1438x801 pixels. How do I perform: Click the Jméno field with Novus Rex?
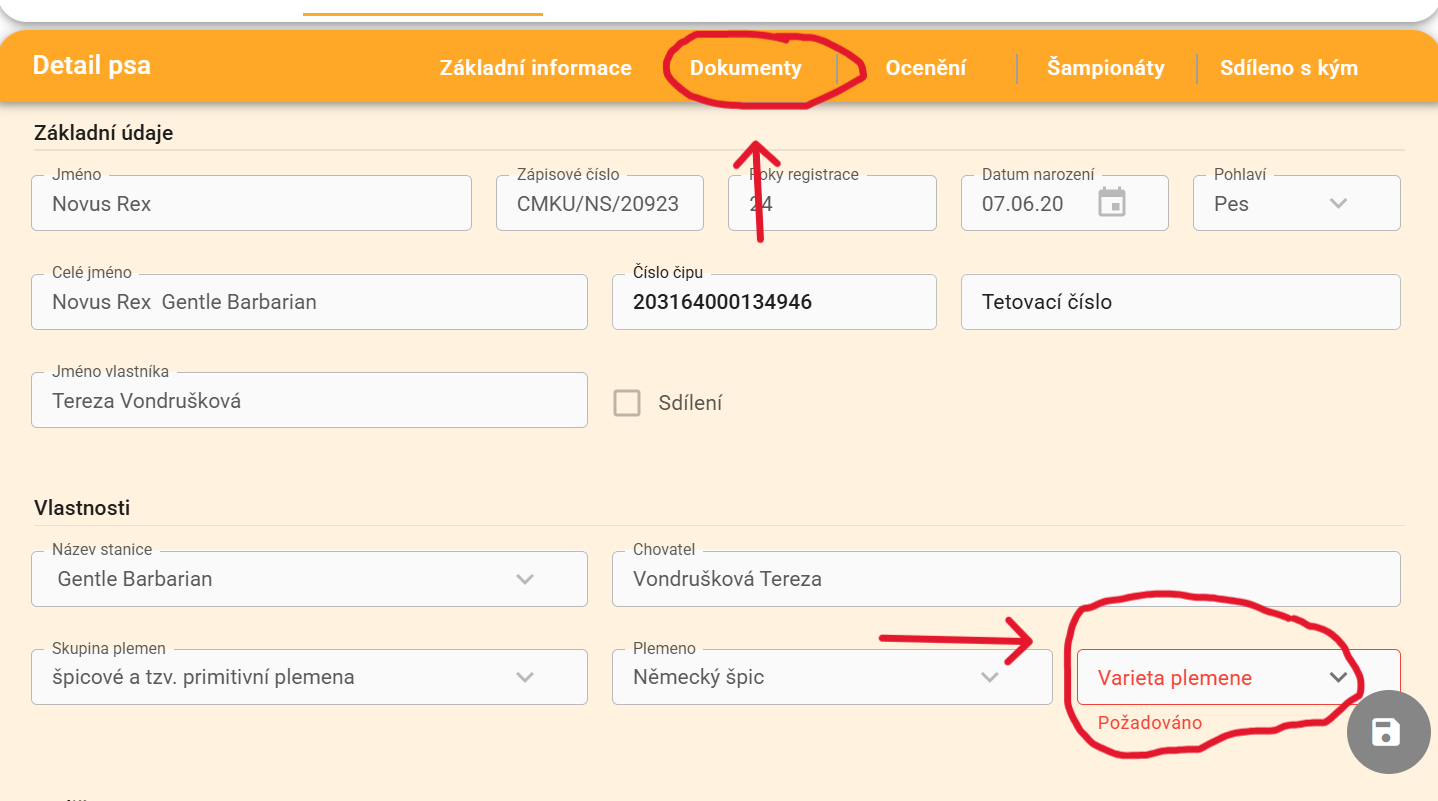tap(251, 204)
